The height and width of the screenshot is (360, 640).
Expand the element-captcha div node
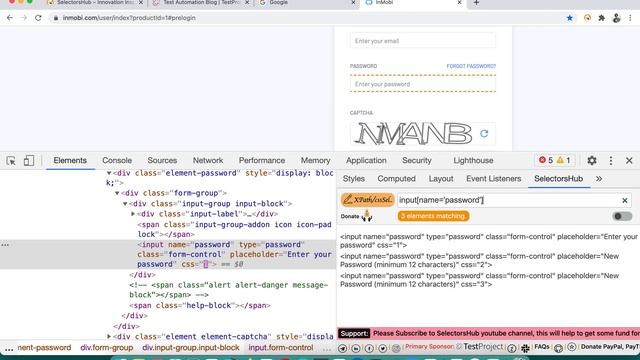[x=109, y=336]
